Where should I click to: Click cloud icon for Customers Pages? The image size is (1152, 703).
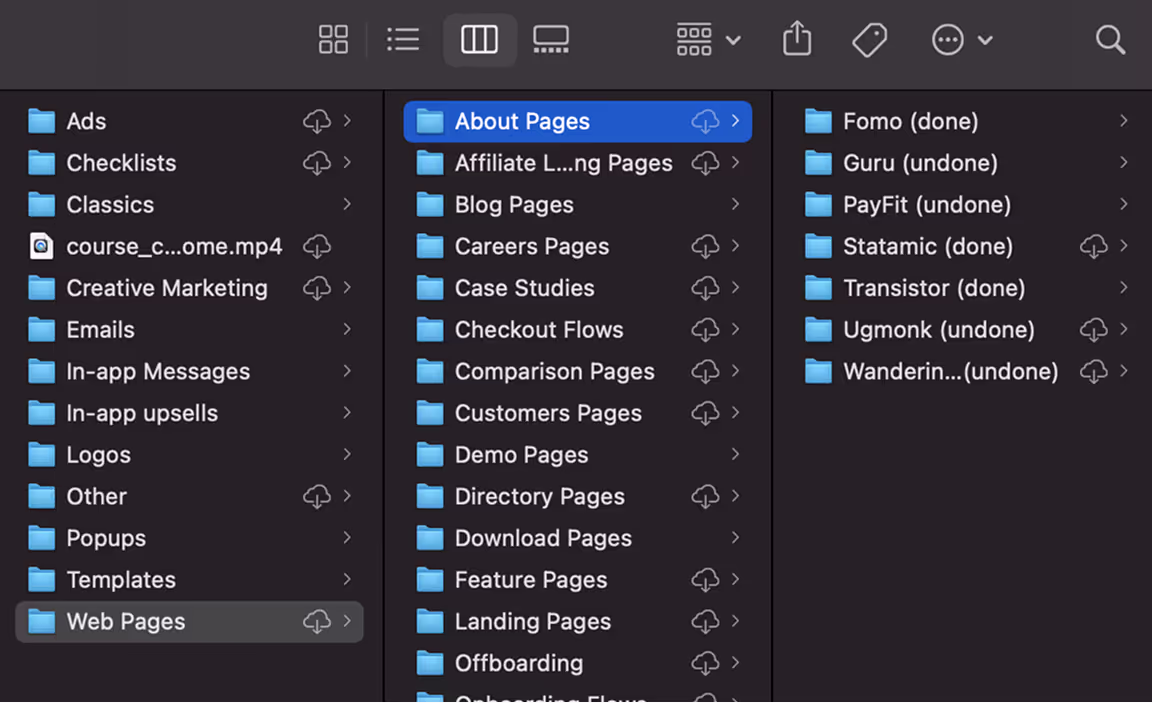[705, 414]
